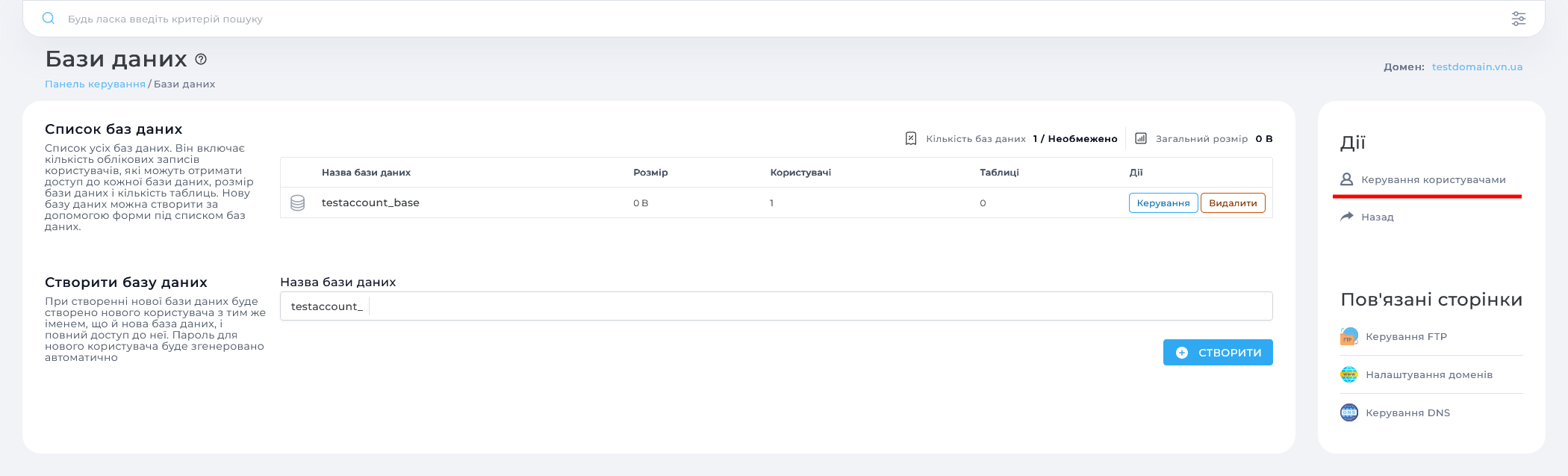Open search filter settings icon
The image size is (1568, 476).
(1518, 19)
